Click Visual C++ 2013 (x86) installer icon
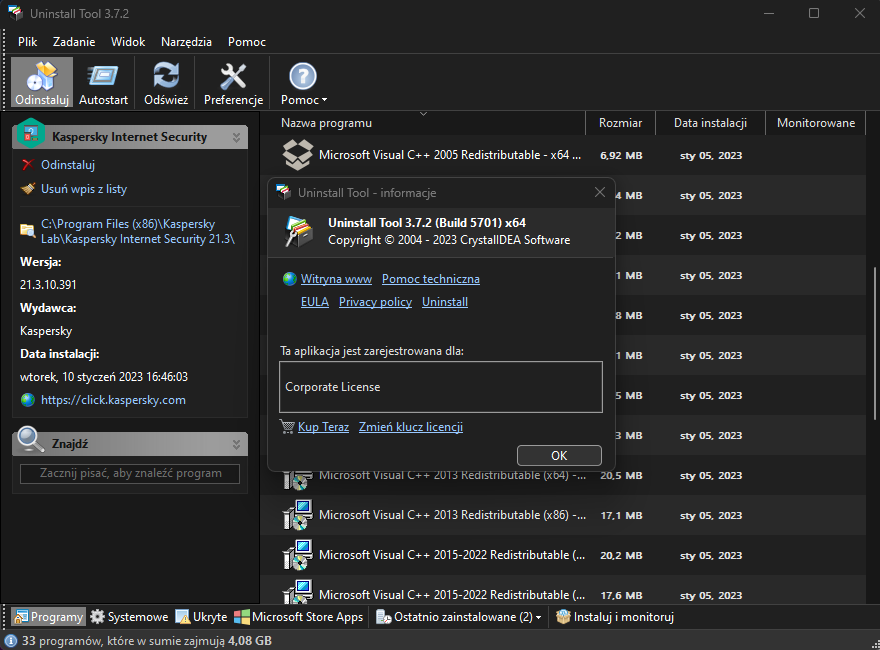The image size is (880, 650). point(297,515)
